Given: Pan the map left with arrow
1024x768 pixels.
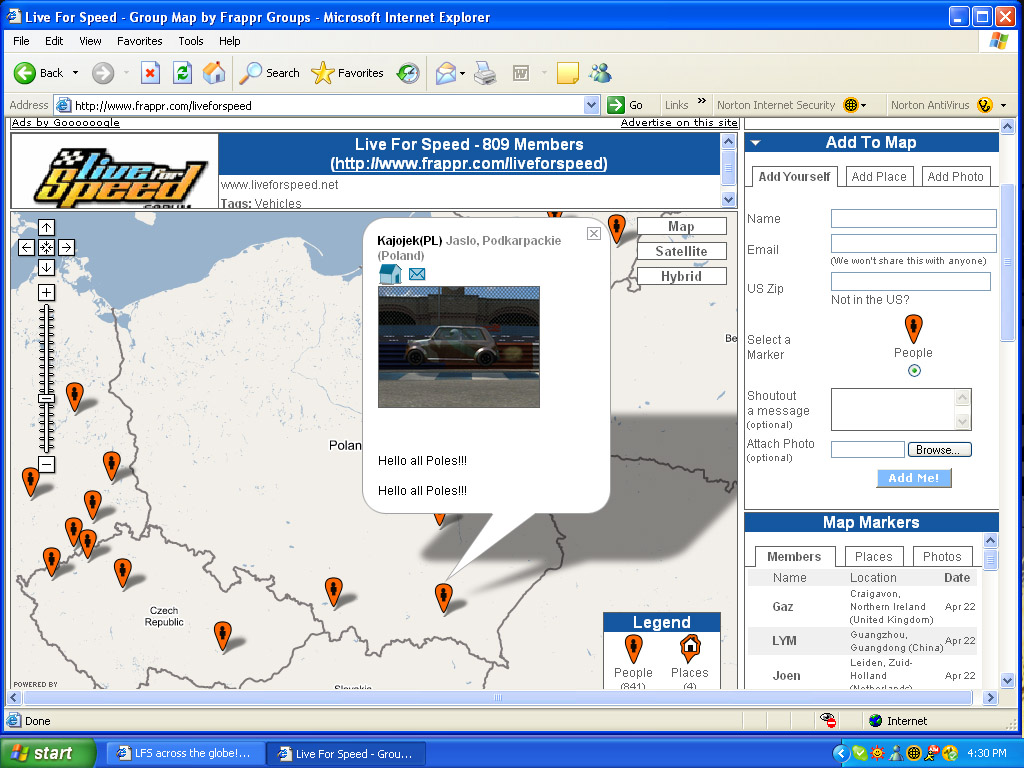Looking at the screenshot, I should [x=26, y=248].
